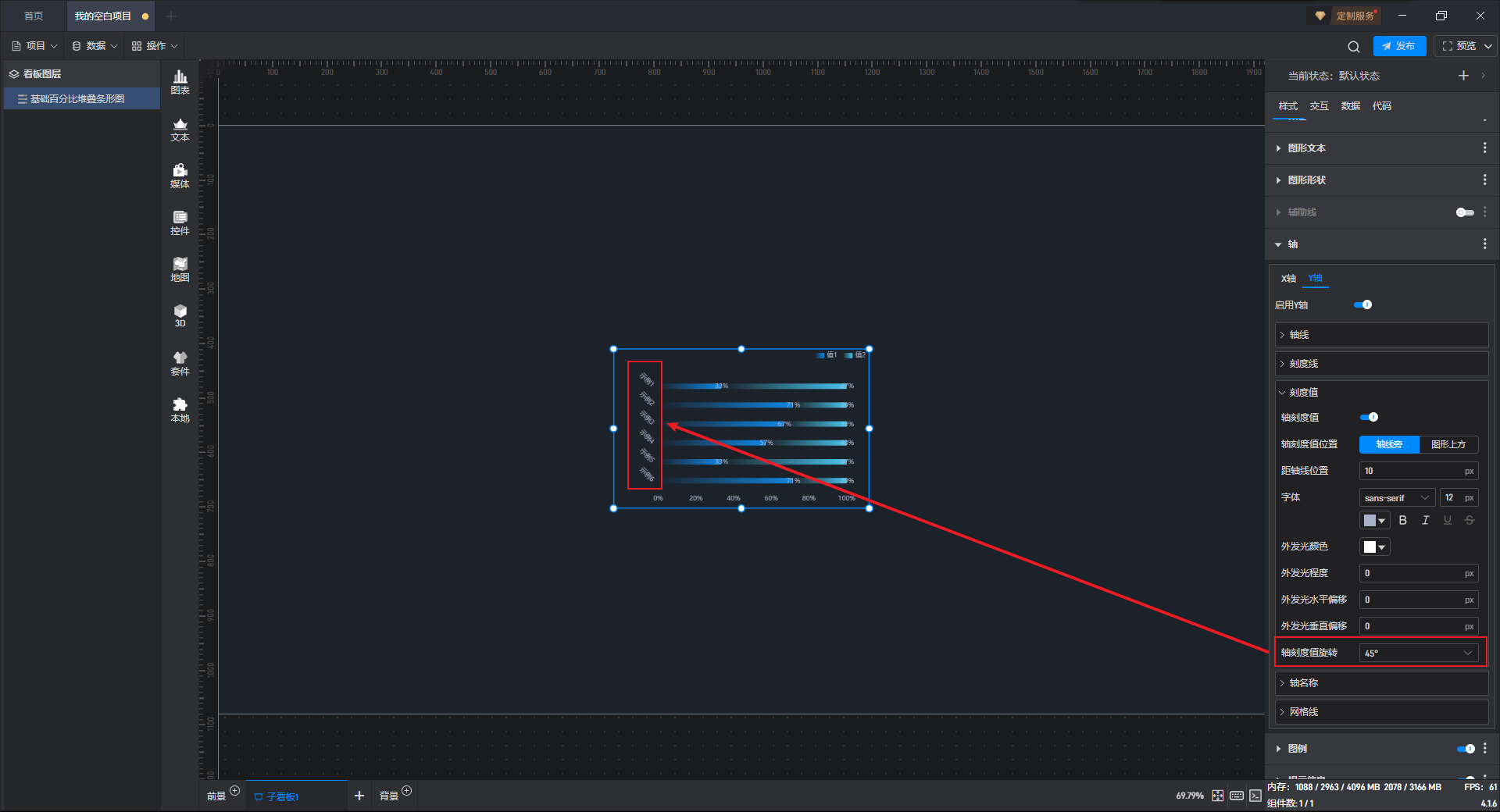1500x812 pixels.
Task: Open the 控件 controls component panel
Action: pyautogui.click(x=180, y=223)
